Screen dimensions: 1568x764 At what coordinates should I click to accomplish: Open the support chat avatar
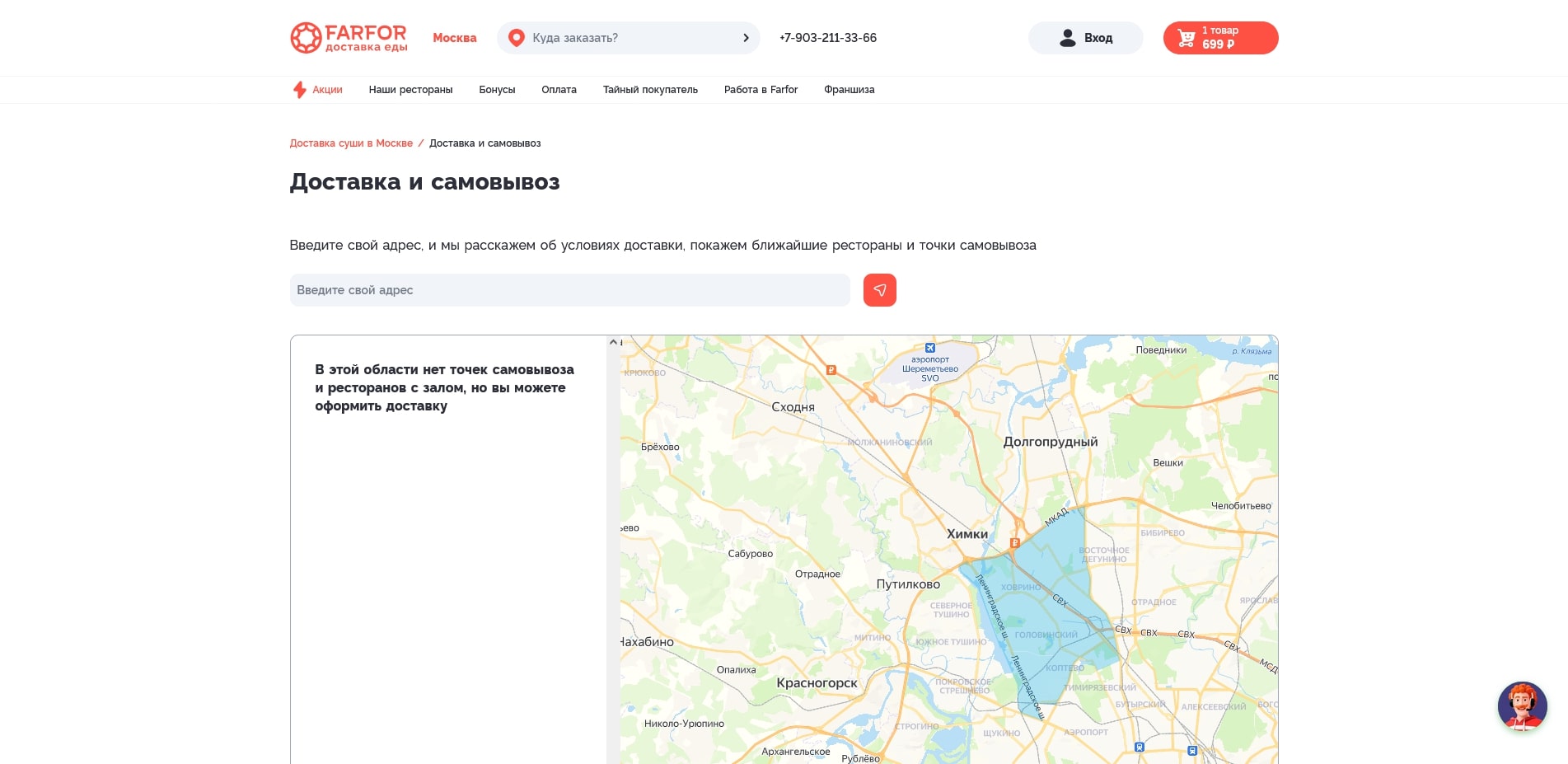click(1521, 706)
